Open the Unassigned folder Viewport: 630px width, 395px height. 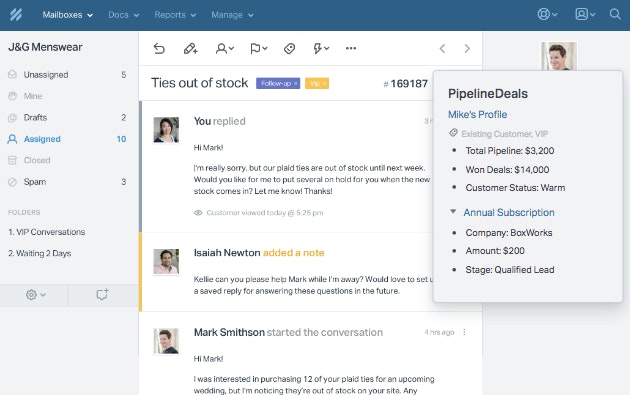point(67,75)
